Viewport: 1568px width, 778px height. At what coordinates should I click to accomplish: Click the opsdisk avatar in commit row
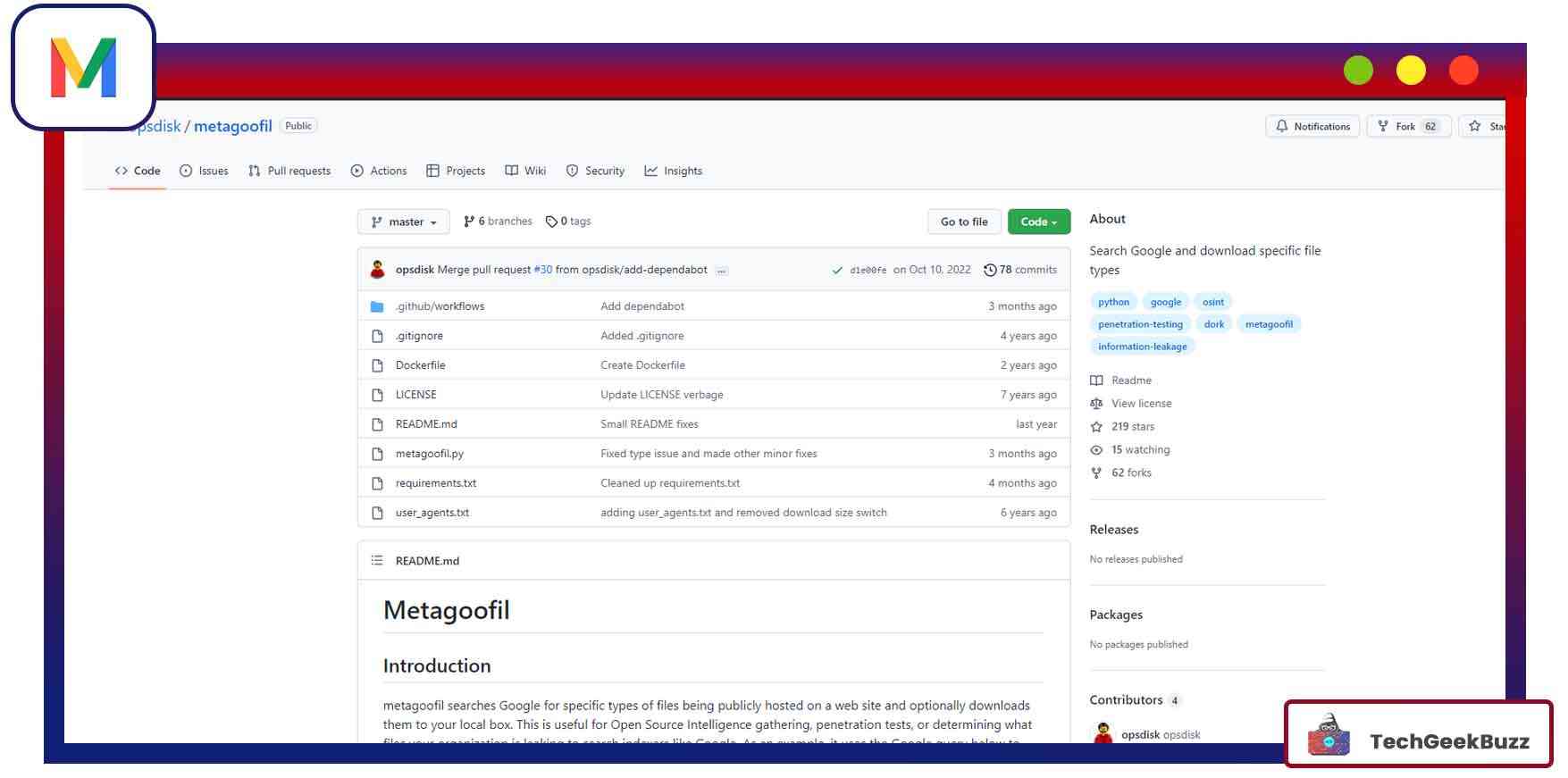click(x=378, y=270)
